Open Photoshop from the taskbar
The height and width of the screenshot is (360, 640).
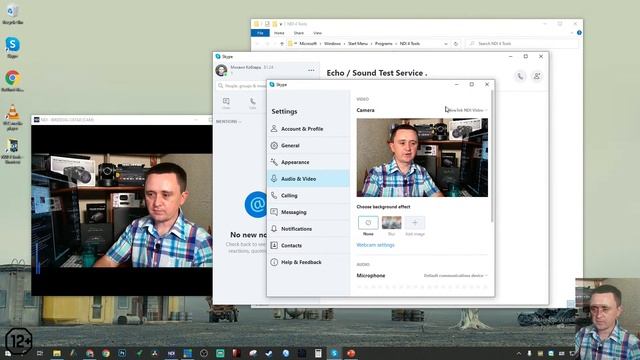122,353
